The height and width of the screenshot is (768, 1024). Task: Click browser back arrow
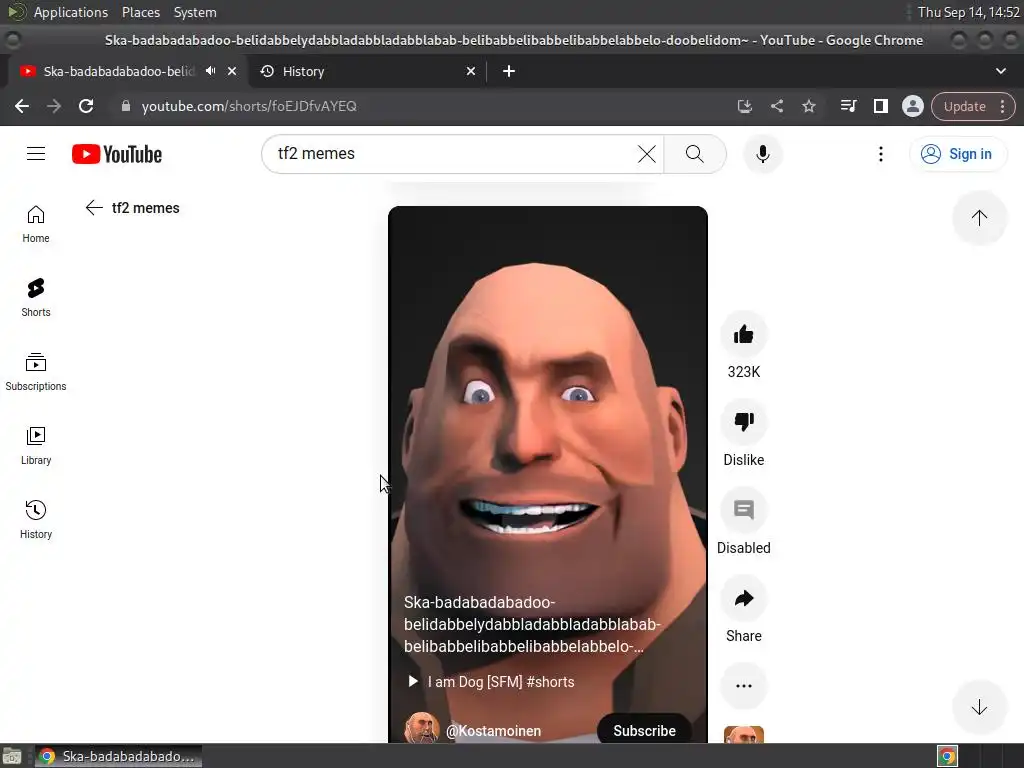tap(22, 106)
